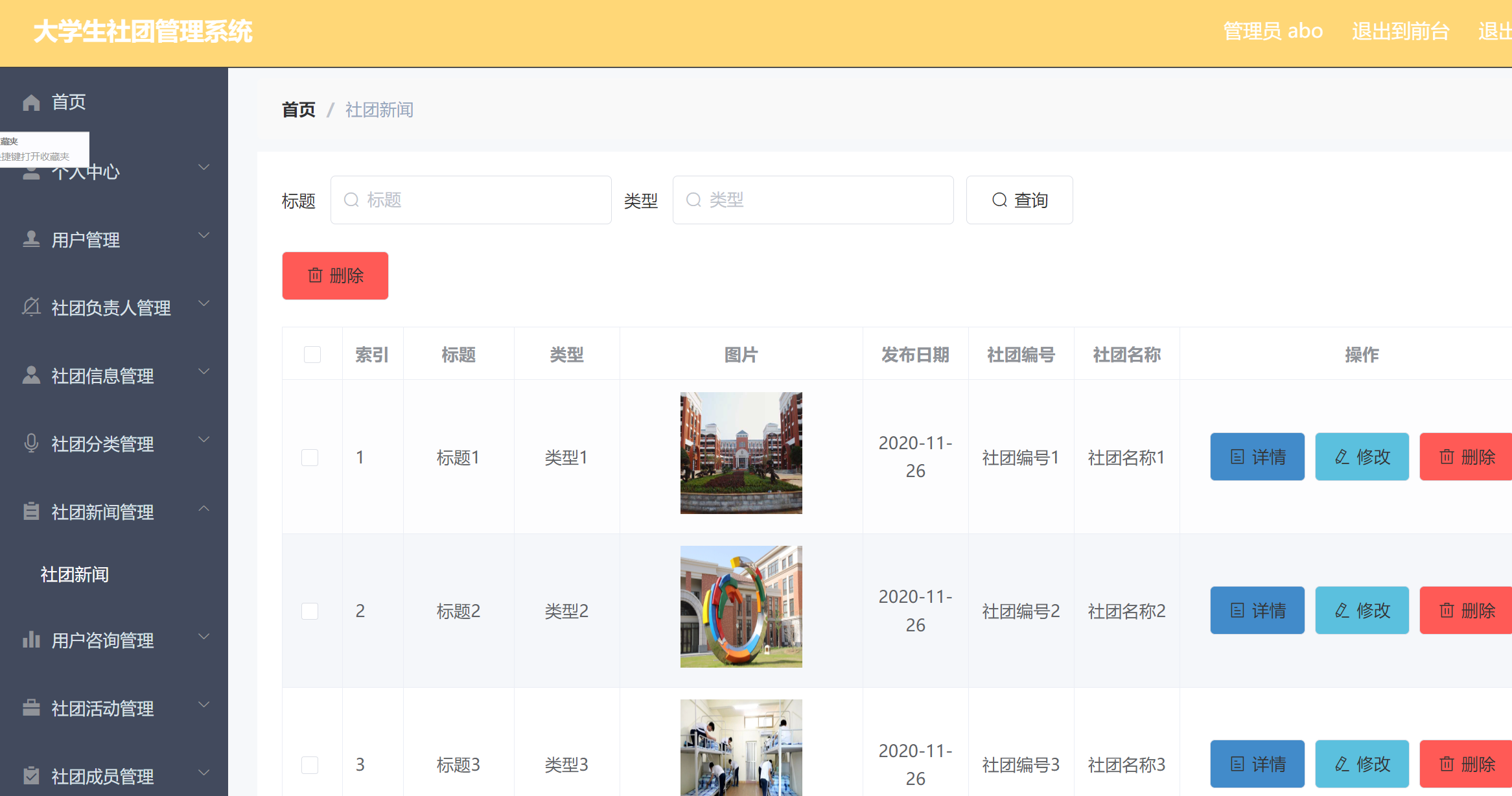Click the 查询 search button

coord(1019,200)
